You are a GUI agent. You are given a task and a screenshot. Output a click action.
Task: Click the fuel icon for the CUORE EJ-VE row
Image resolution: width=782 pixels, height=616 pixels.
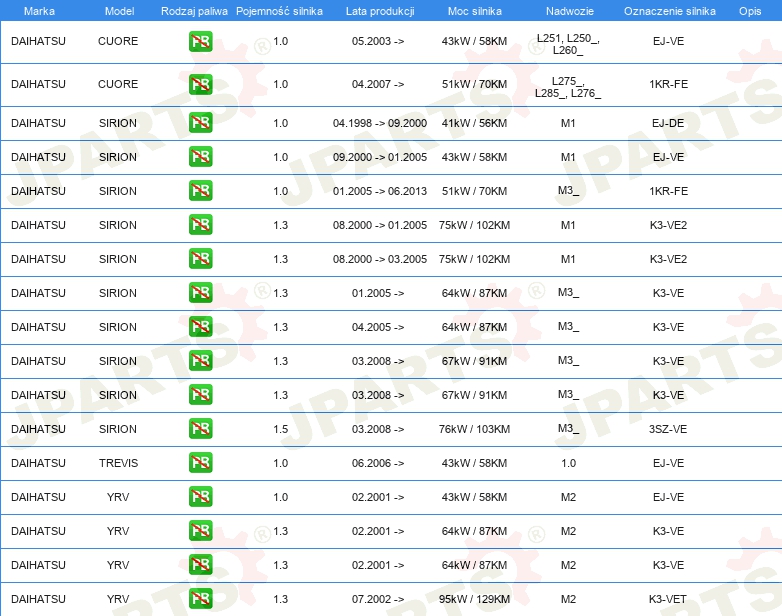coord(200,41)
